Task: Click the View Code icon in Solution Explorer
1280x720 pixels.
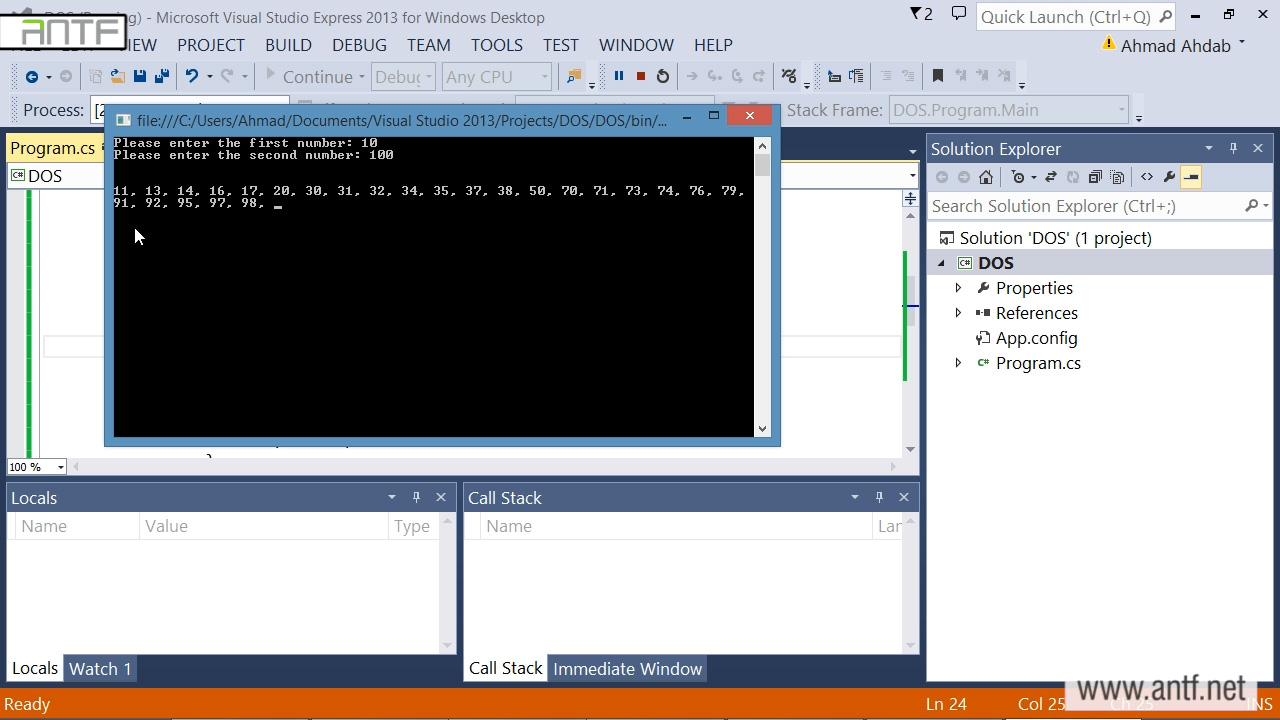Action: tap(1146, 177)
